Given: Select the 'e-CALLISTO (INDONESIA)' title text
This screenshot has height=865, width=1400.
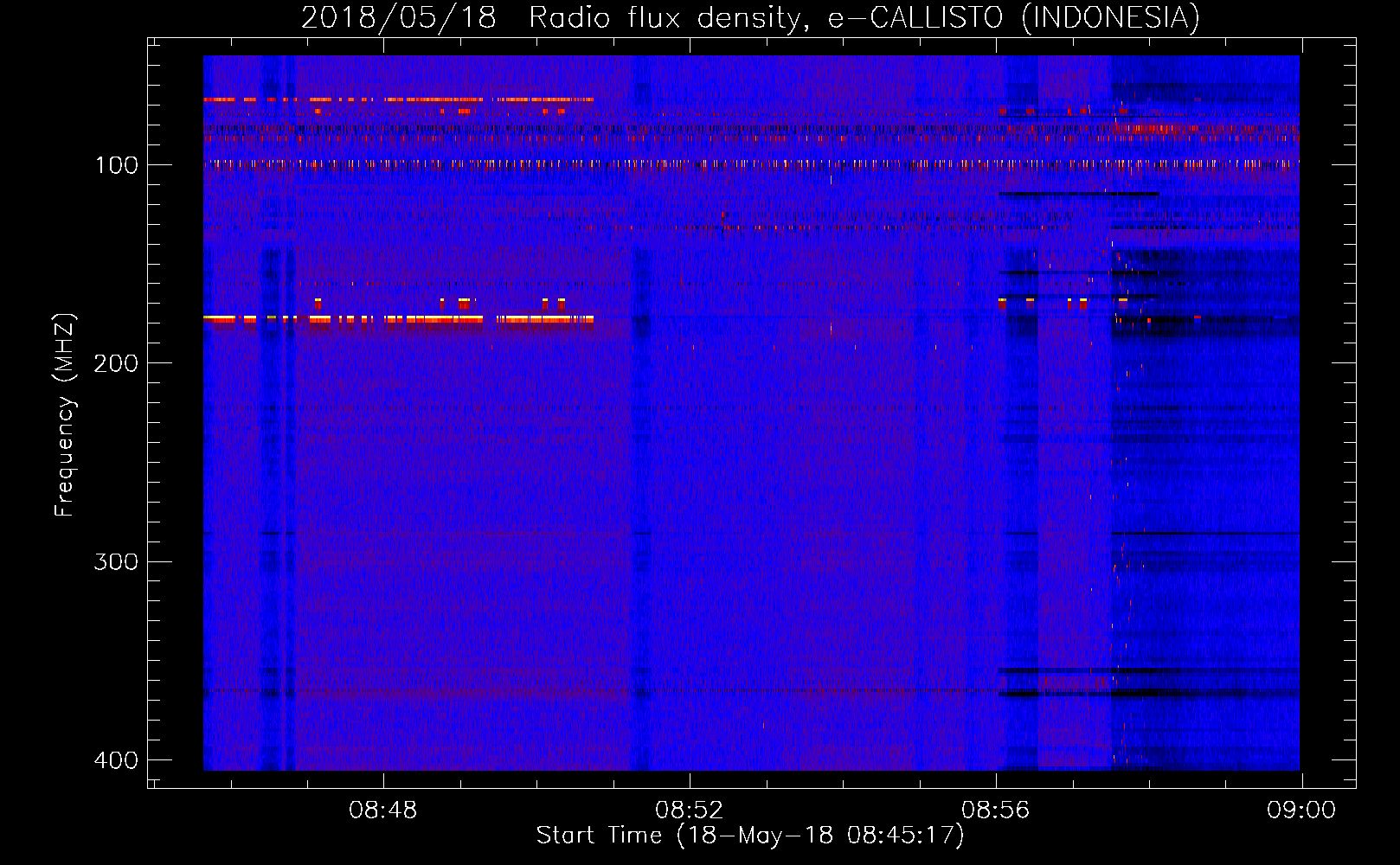Looking at the screenshot, I should click(1013, 18).
